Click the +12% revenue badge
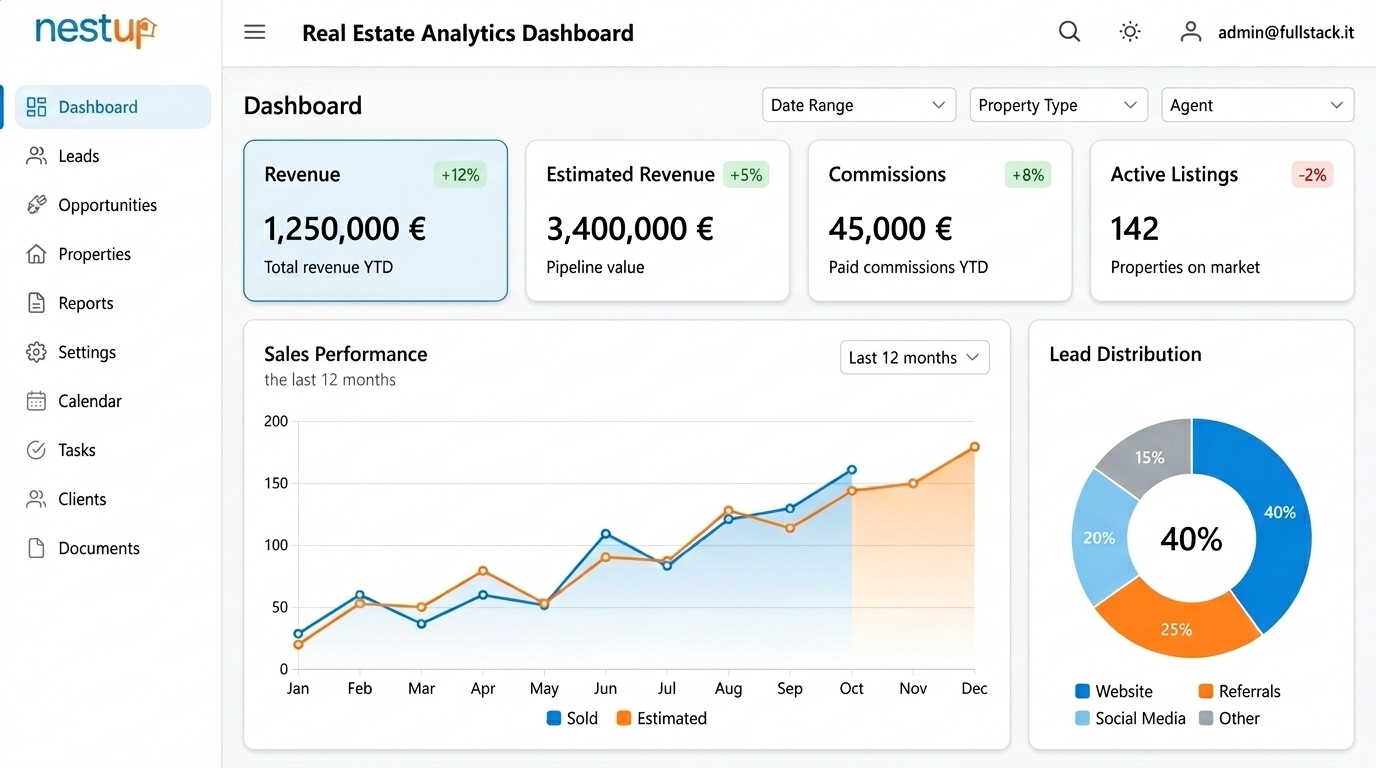The width and height of the screenshot is (1376, 768). tap(460, 175)
